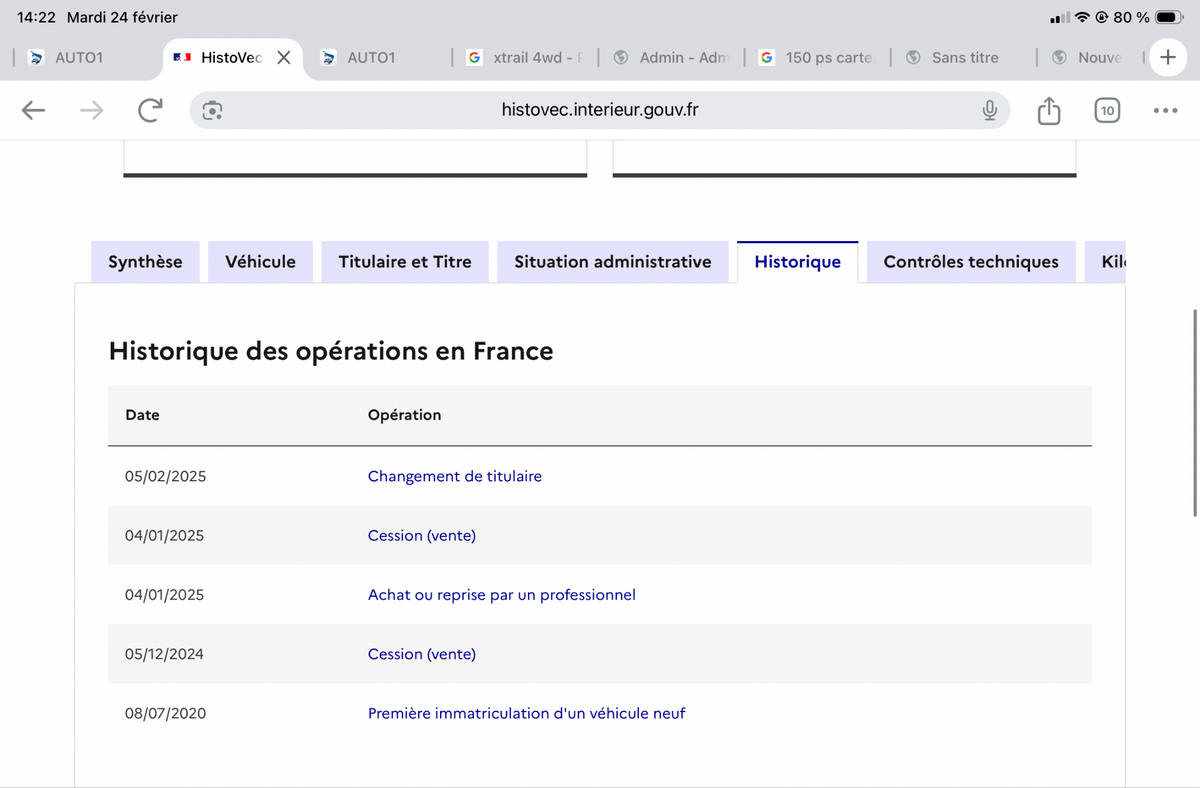This screenshot has width=1200, height=788.
Task: Go back with the left arrow icon
Action: coord(34,111)
